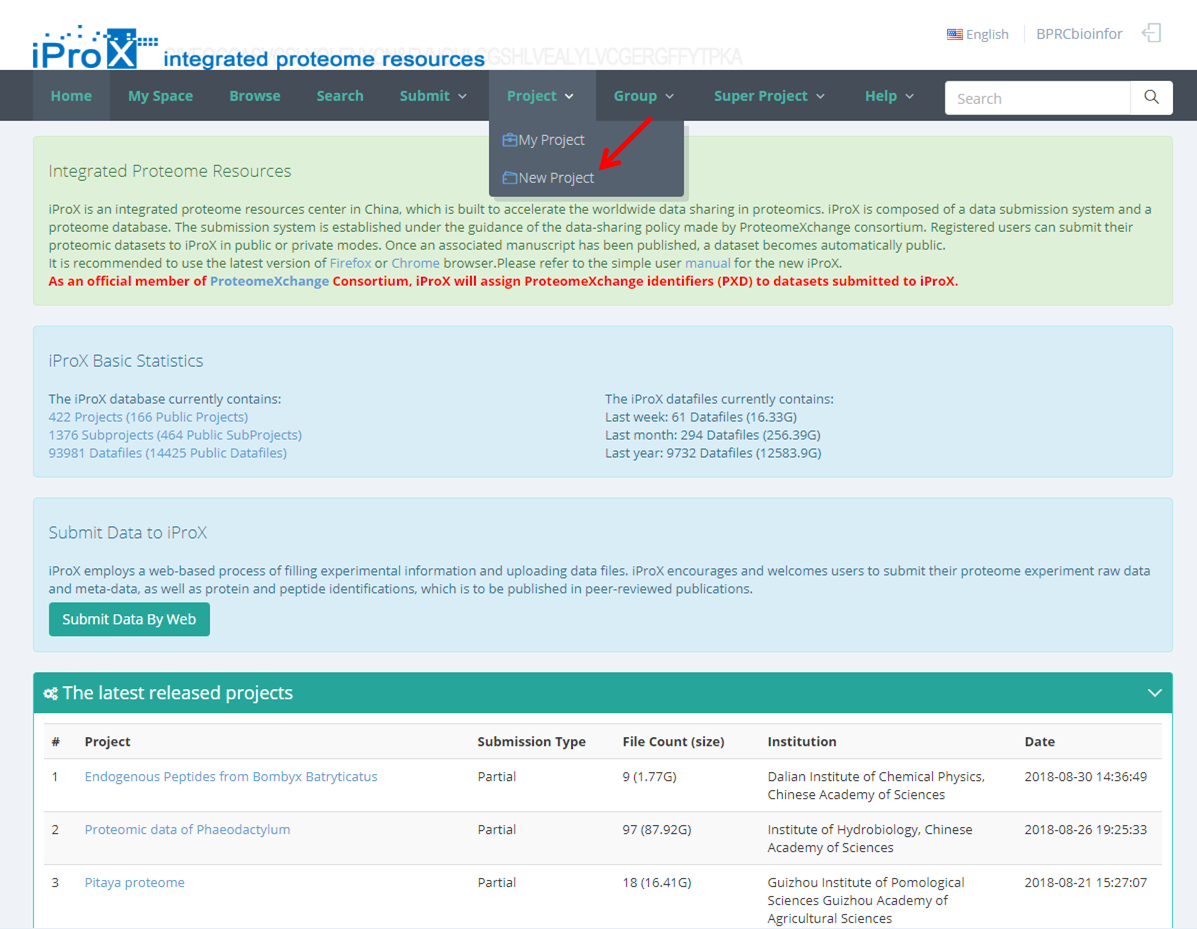The height and width of the screenshot is (929, 1197).
Task: Select date 2018-08-30 14:36:49
Action: (1086, 776)
